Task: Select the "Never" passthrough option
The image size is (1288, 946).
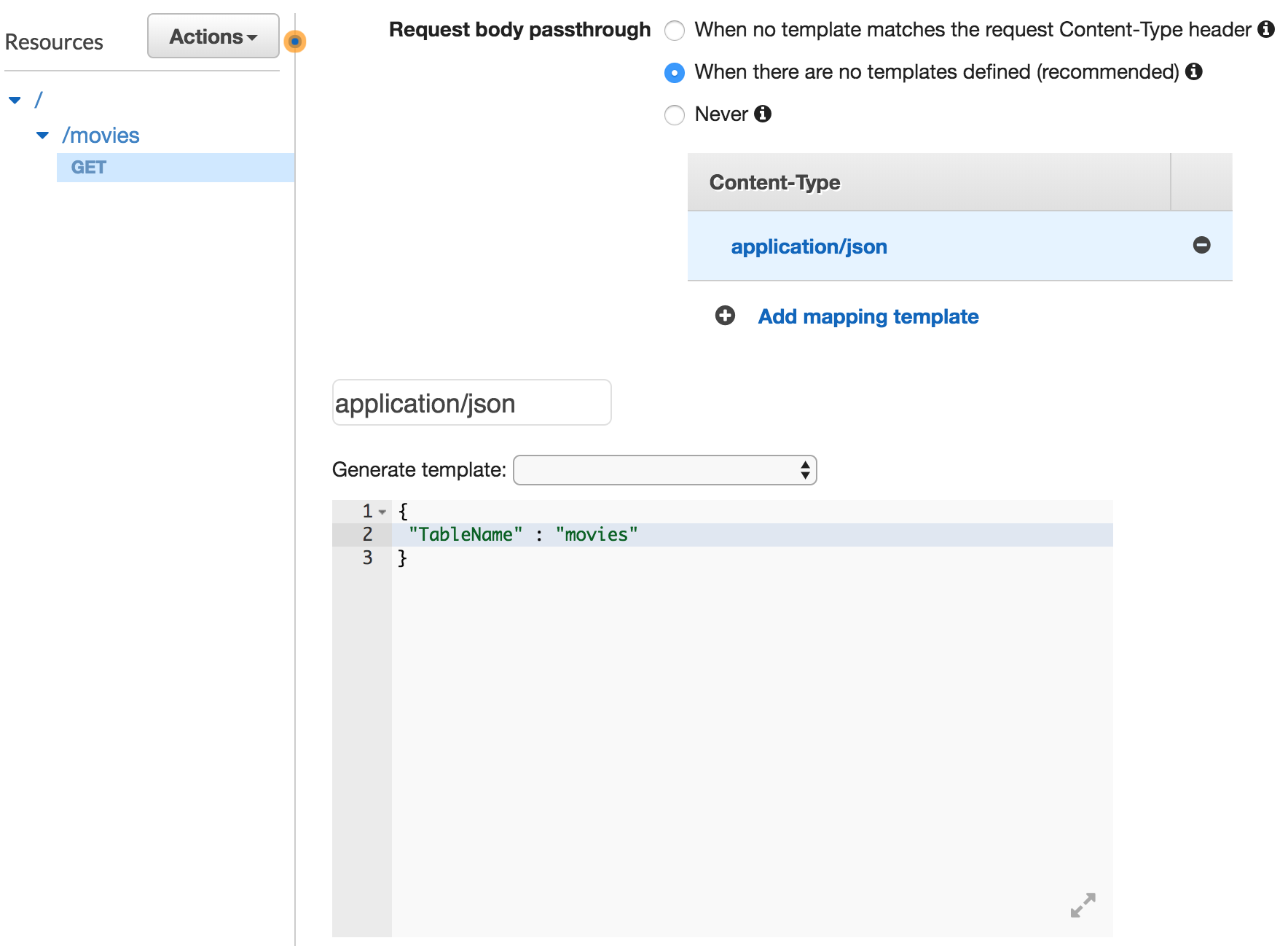Action: point(675,115)
